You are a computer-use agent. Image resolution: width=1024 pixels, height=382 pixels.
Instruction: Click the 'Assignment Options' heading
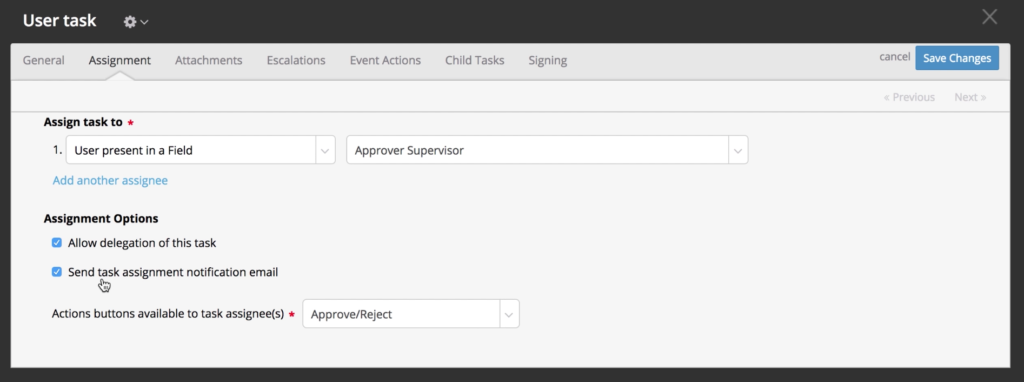[101, 219]
